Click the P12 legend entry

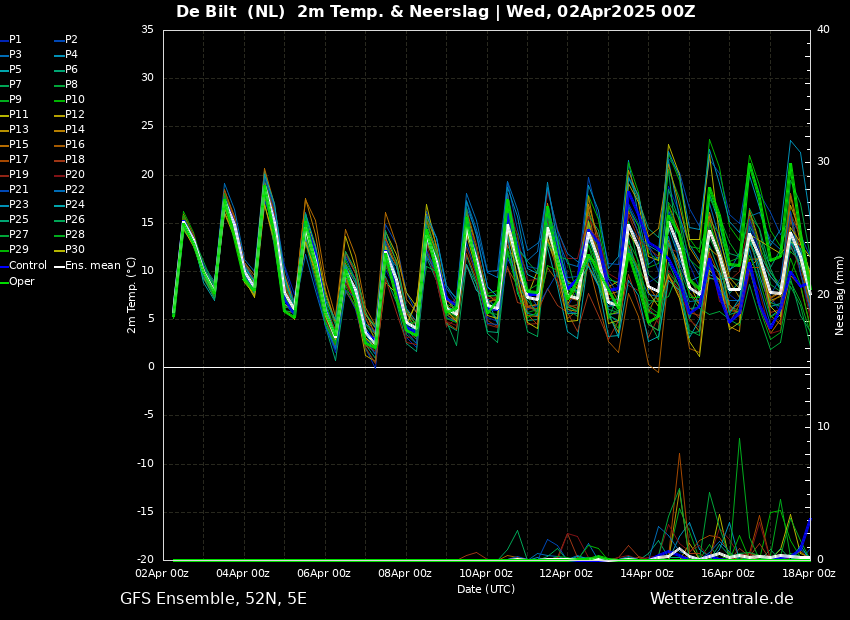pyautogui.click(x=70, y=114)
